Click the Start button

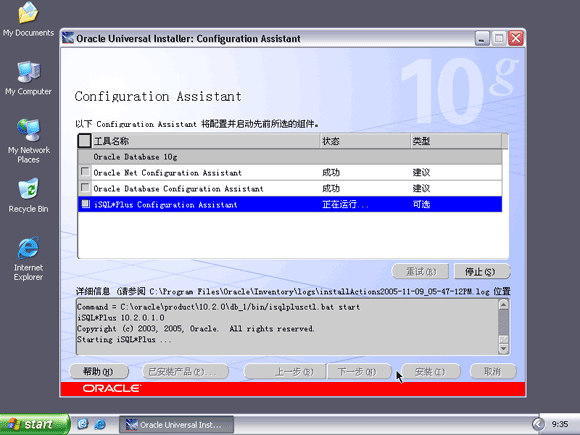coord(35,424)
